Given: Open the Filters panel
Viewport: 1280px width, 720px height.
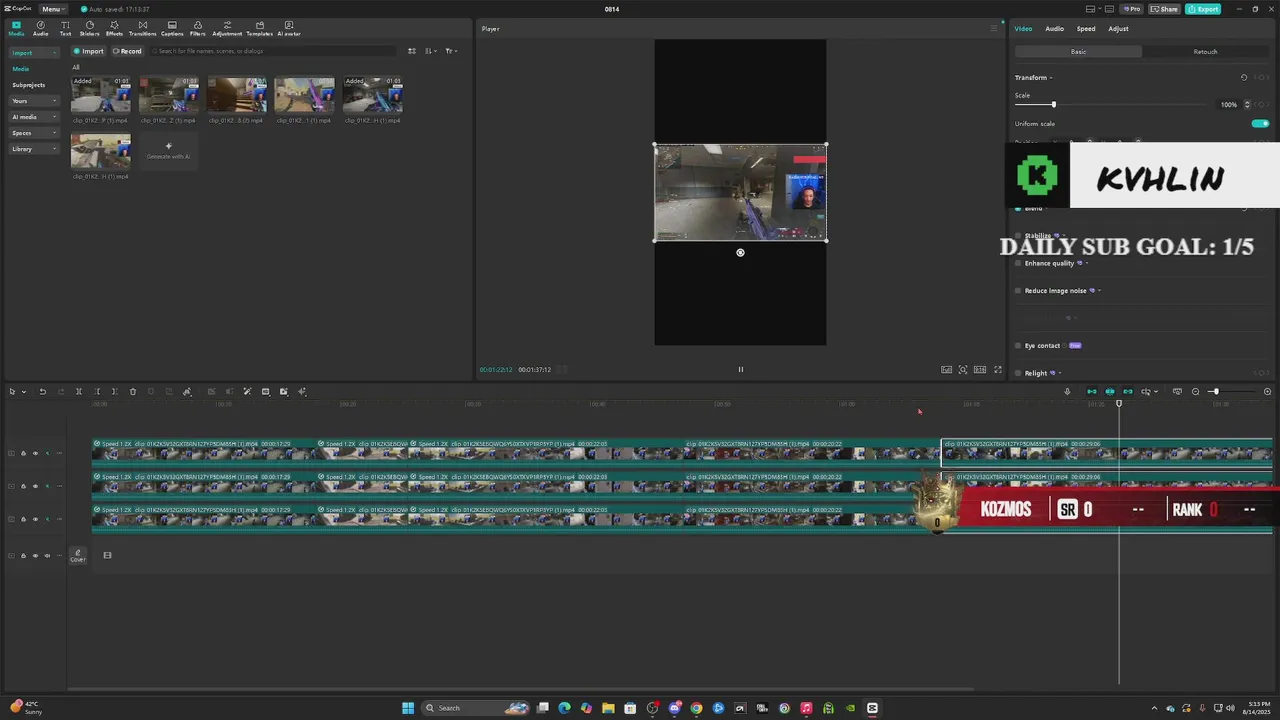Looking at the screenshot, I should [197, 28].
